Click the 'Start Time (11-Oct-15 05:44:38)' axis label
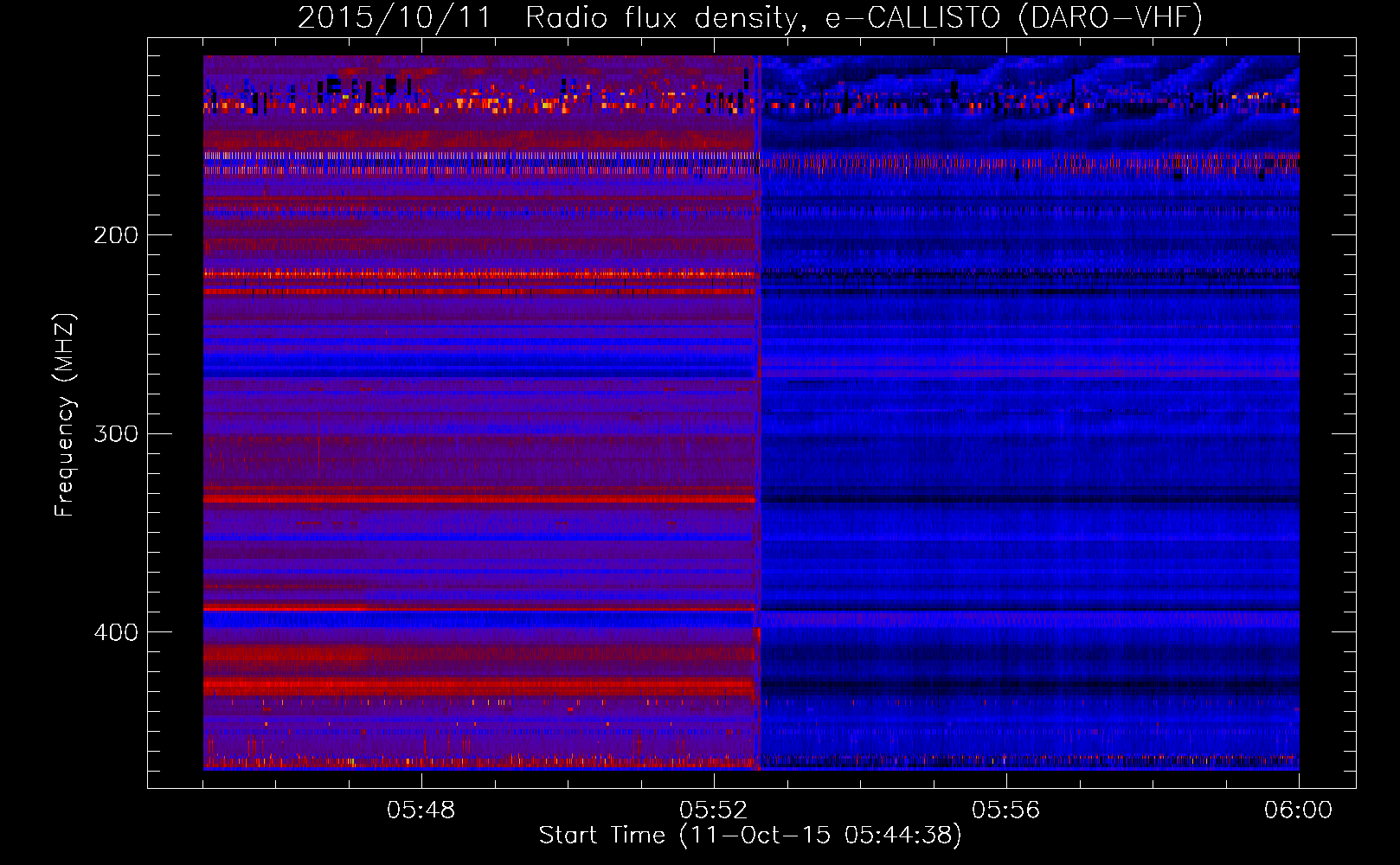The height and width of the screenshot is (865, 1400). (750, 836)
